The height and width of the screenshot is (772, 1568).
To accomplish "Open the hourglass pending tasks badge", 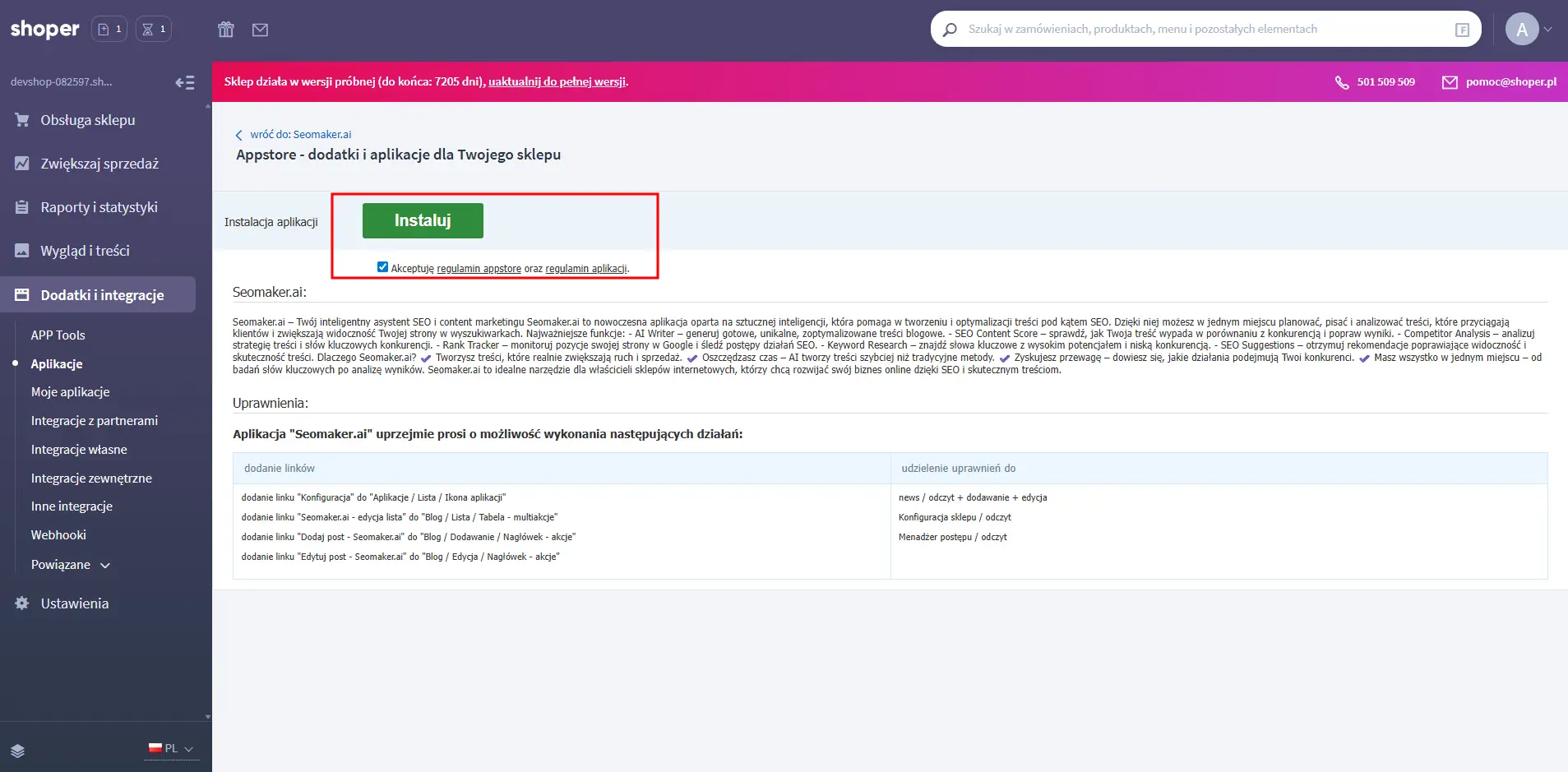I will (x=154, y=29).
